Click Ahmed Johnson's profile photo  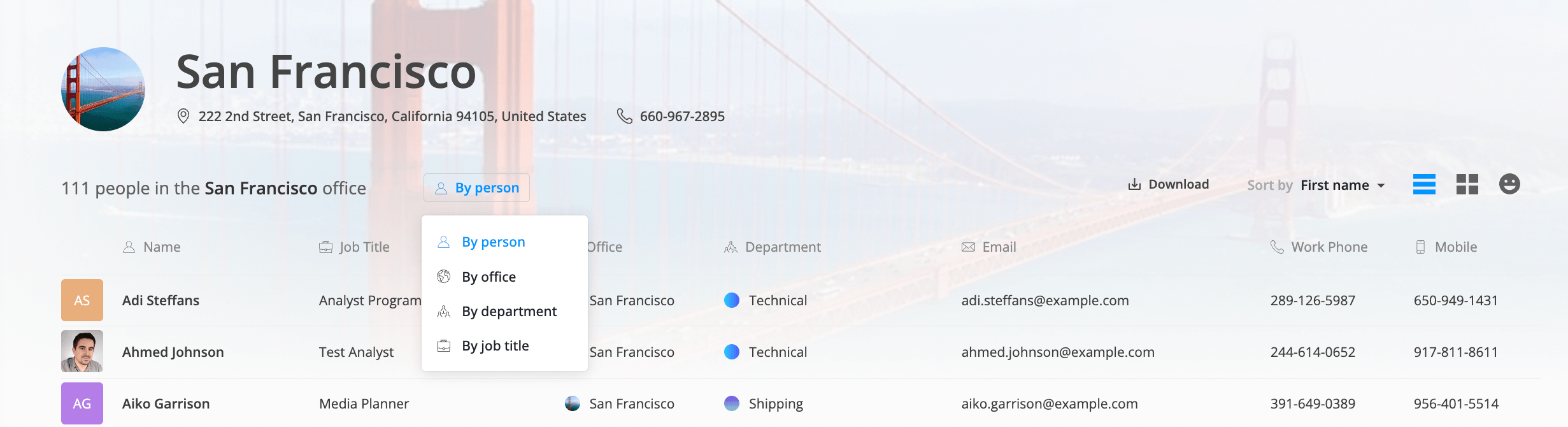tap(82, 351)
